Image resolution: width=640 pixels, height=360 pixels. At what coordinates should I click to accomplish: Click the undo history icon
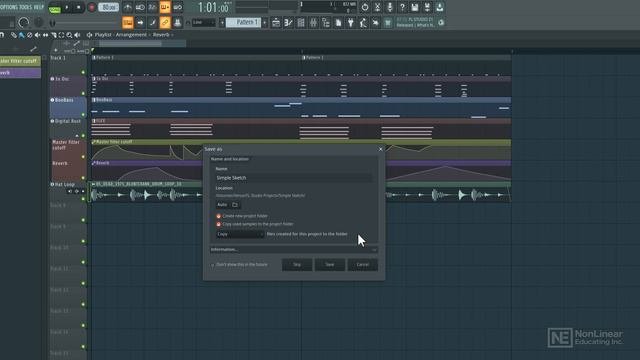click(365, 7)
